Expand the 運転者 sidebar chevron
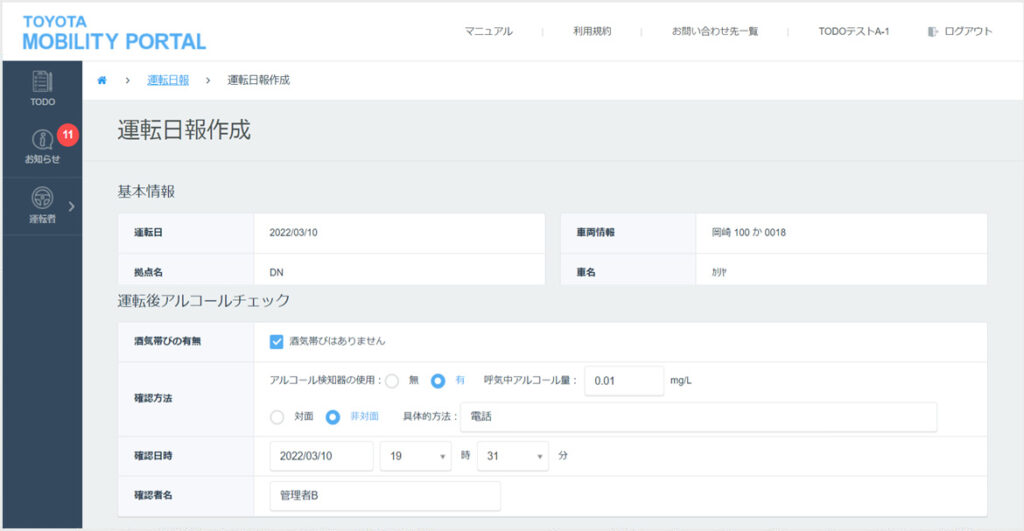This screenshot has width=1024, height=531. coord(71,207)
